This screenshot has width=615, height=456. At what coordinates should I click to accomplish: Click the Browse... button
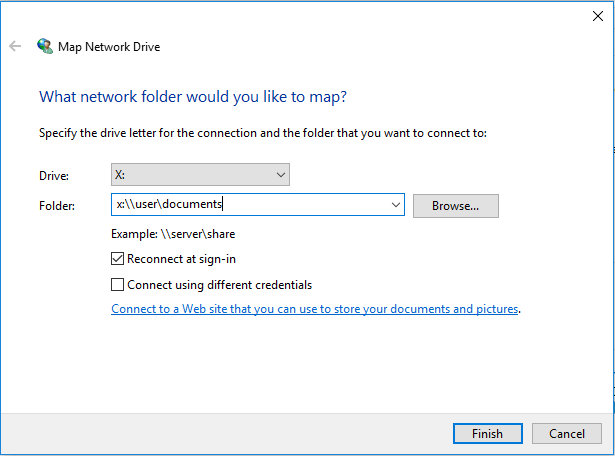(456, 206)
